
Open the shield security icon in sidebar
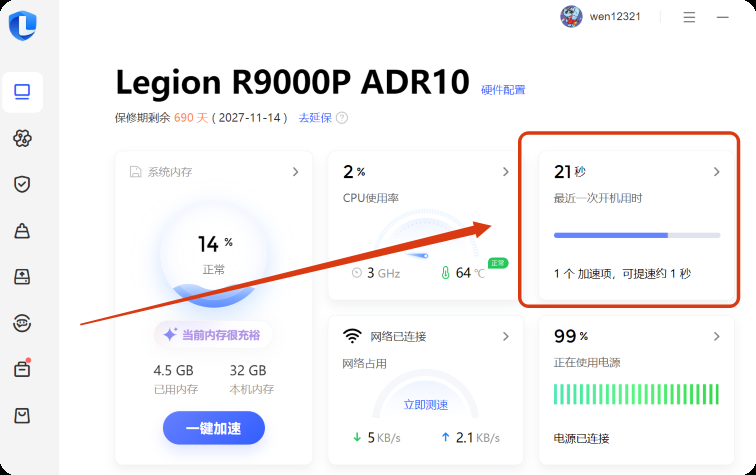point(22,184)
